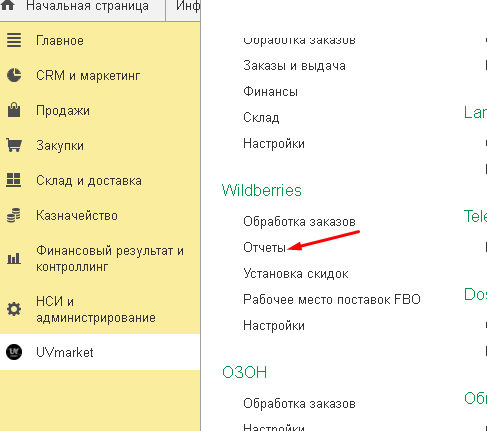Switch to the tab starting with Инф
Viewport: 487px width, 431px height.
coord(188,6)
